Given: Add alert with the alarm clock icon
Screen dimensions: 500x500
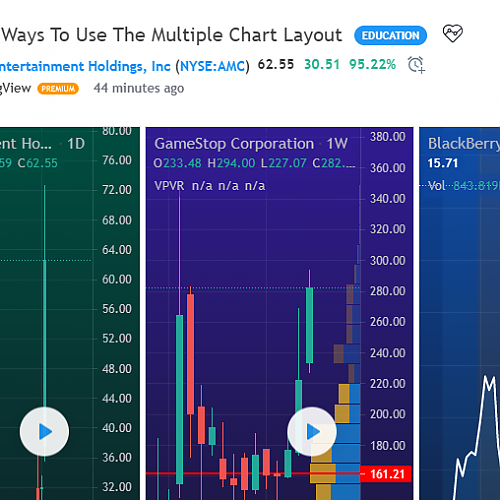Looking at the screenshot, I should pos(416,65).
